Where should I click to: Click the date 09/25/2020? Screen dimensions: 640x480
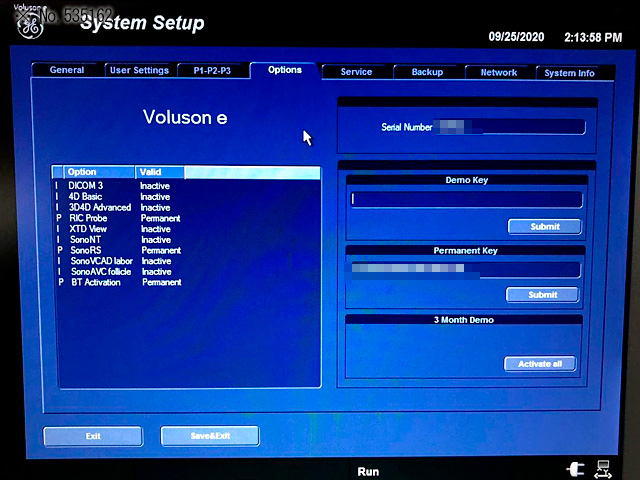tap(516, 37)
